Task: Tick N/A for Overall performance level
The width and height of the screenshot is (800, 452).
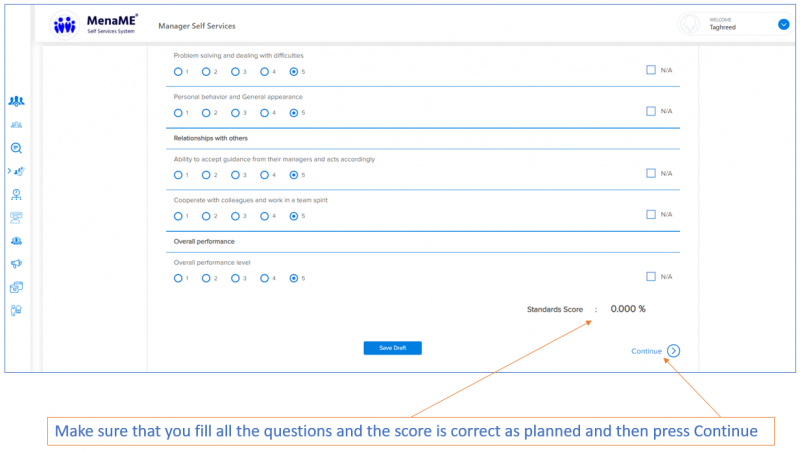Action: [651, 276]
